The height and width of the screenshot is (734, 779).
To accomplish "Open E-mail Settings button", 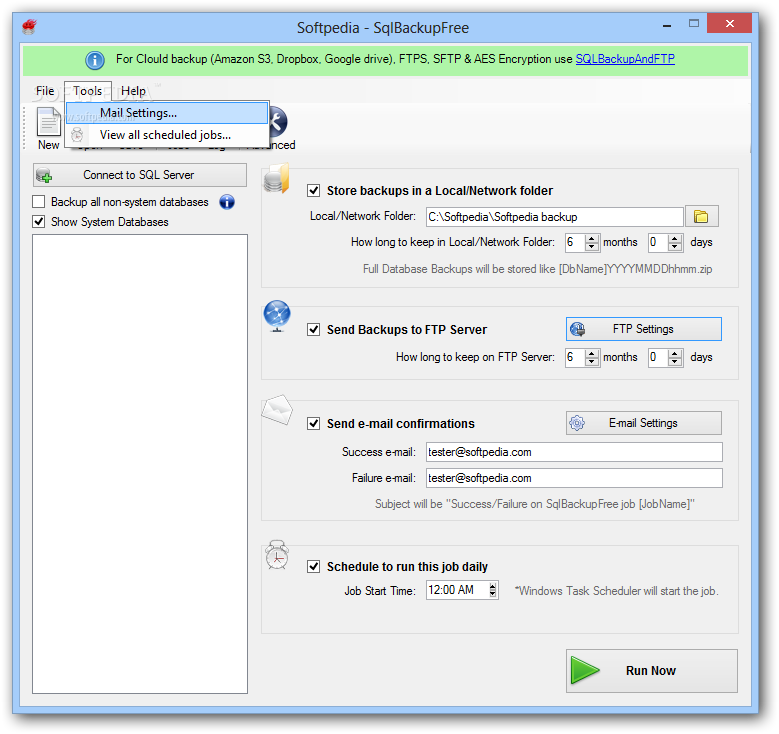I will [643, 423].
